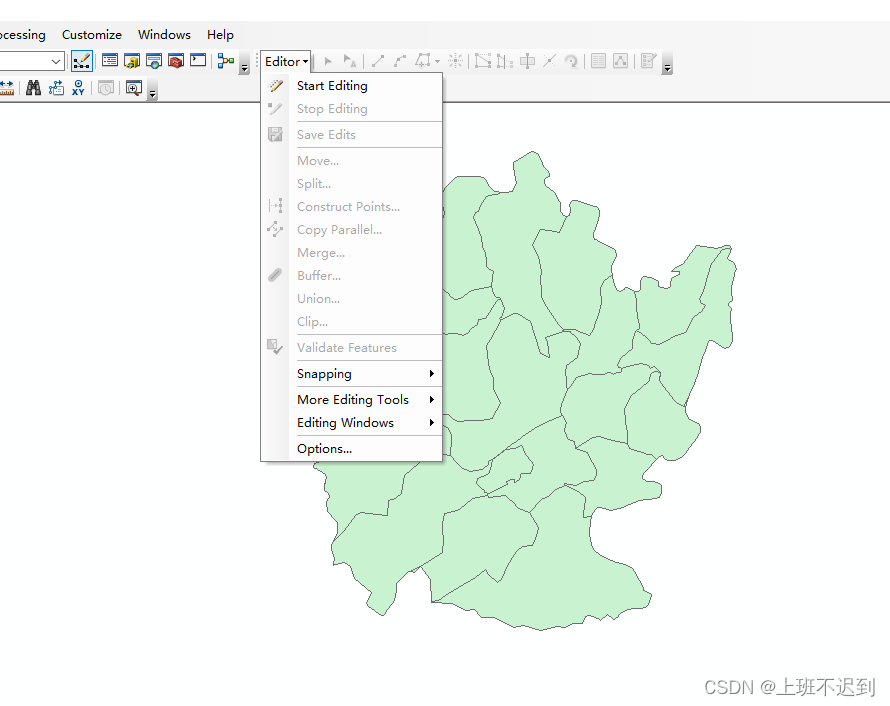Select the Measure tool
890x706 pixels.
pos(7,88)
